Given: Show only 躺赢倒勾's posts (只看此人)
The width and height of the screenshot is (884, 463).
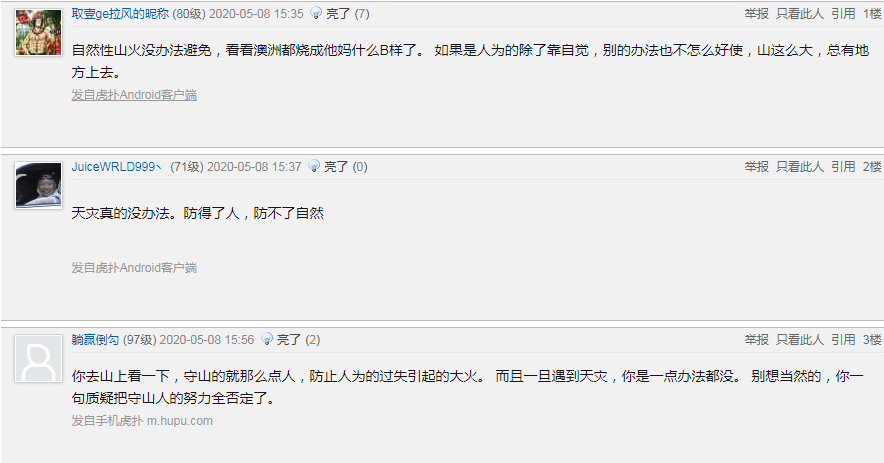Looking at the screenshot, I should (x=800, y=339).
